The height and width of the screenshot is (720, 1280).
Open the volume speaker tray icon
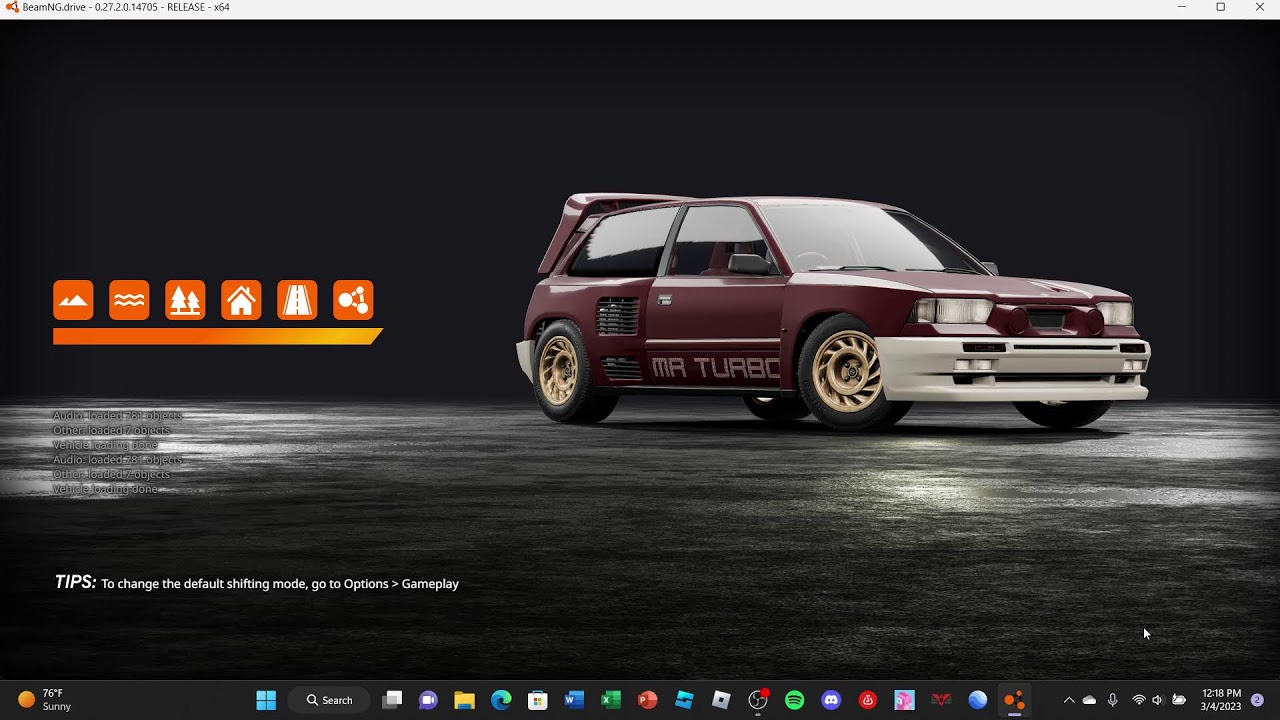click(1158, 700)
